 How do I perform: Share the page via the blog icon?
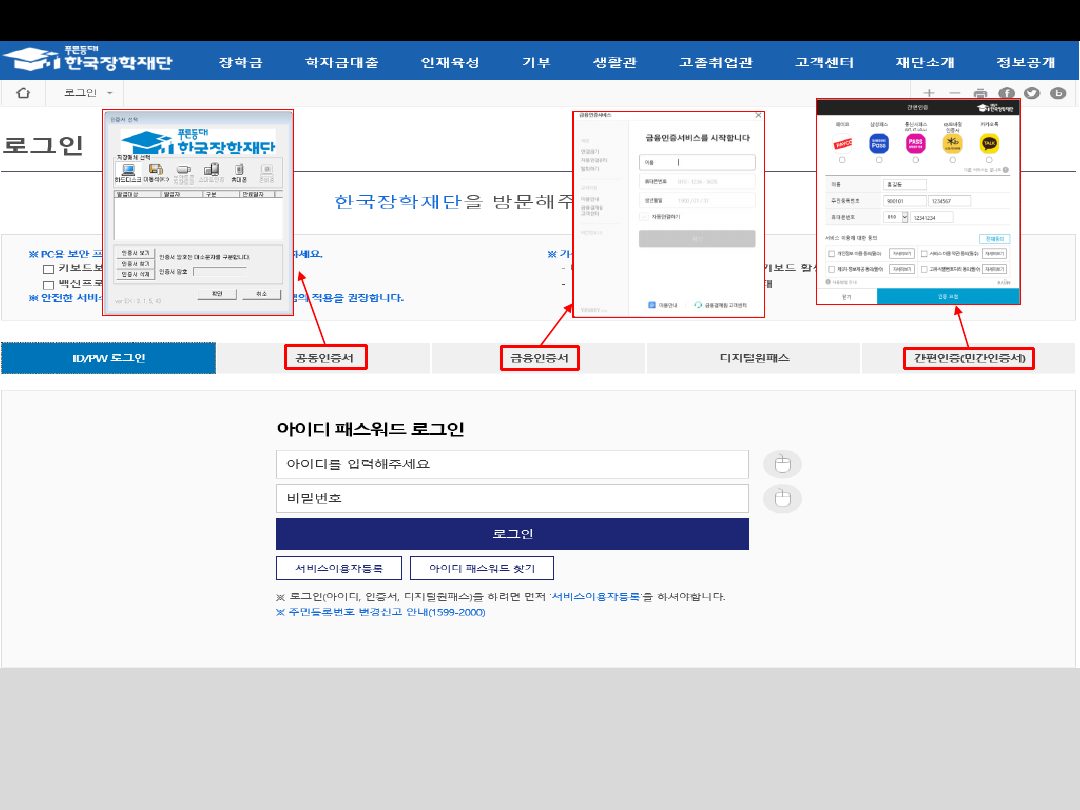pyautogui.click(x=1058, y=93)
